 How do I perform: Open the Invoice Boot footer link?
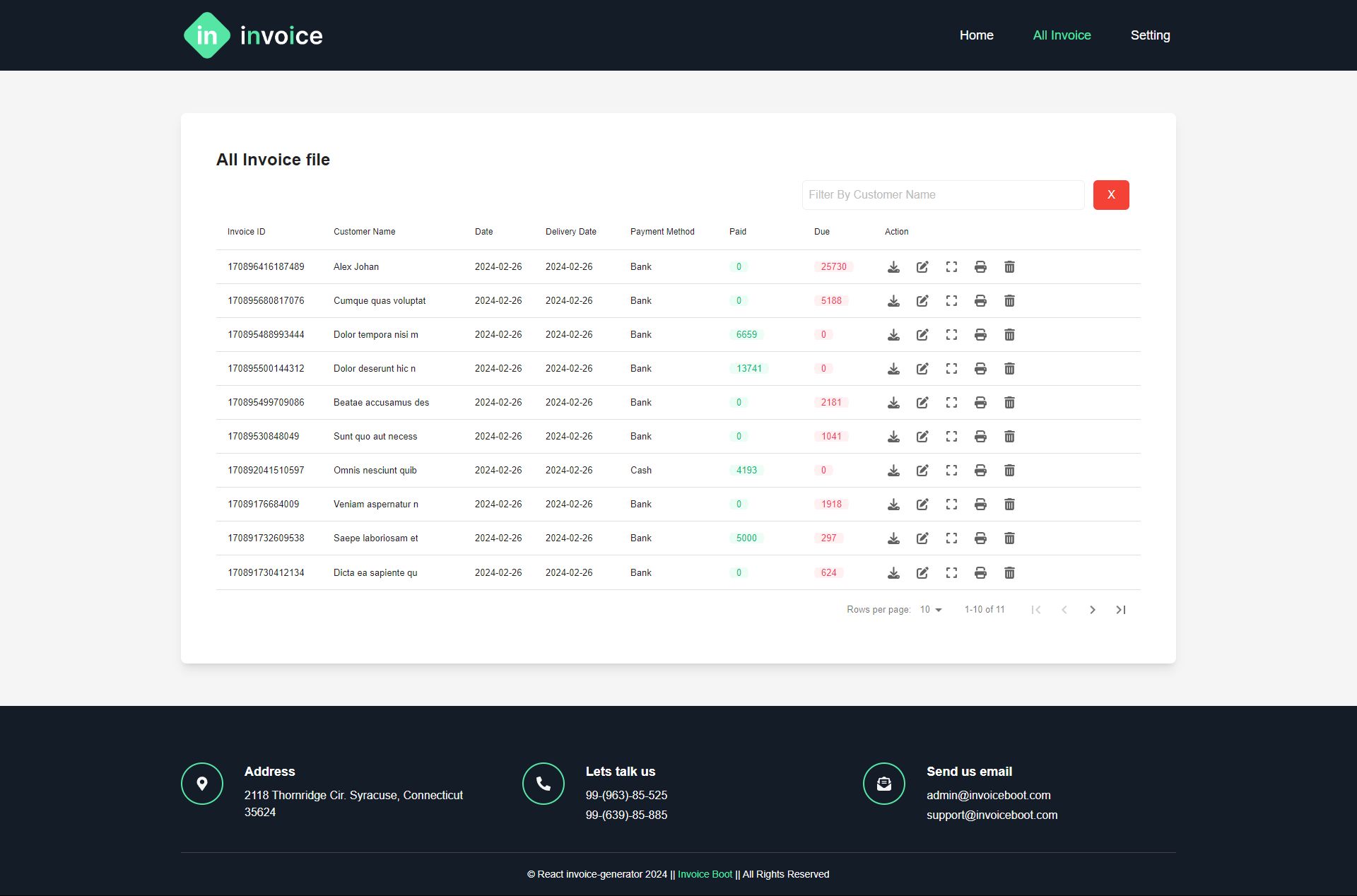[x=705, y=875]
